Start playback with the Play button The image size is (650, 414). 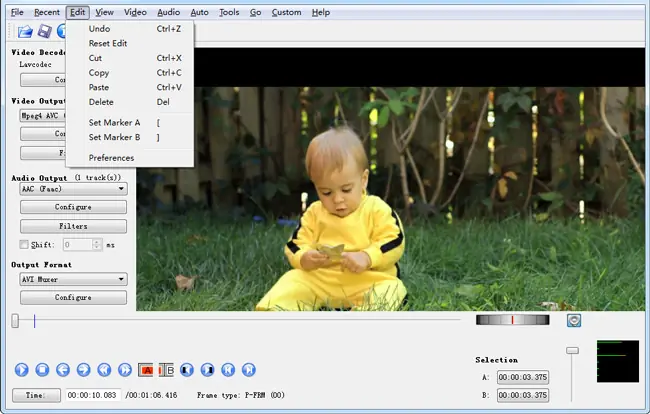coord(22,370)
